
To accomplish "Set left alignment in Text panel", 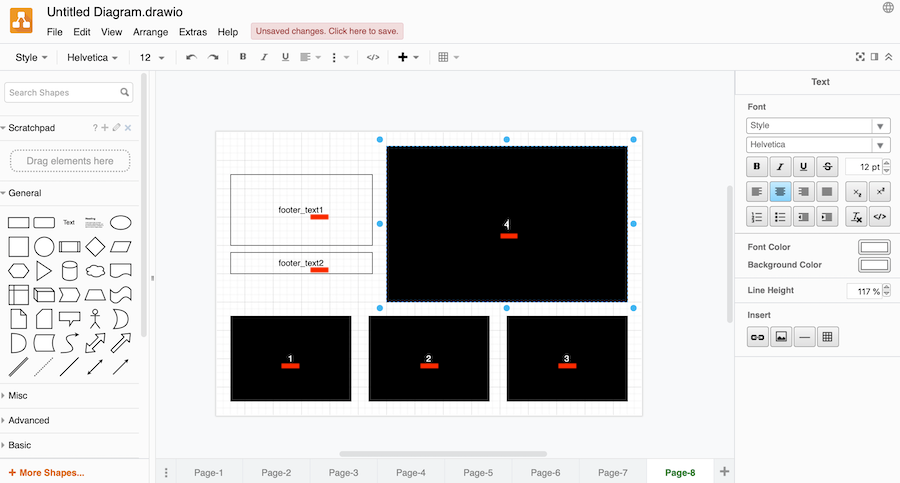I will (757, 192).
